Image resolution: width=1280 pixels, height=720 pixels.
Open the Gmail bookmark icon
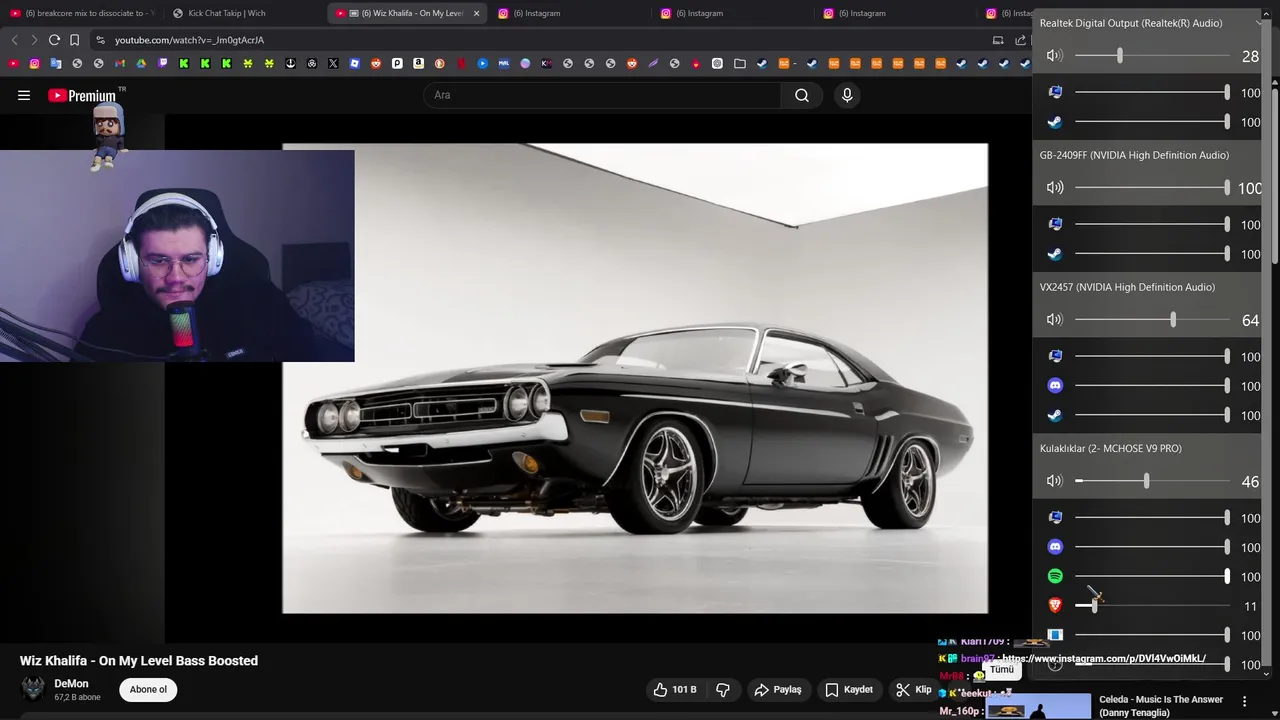pos(120,64)
